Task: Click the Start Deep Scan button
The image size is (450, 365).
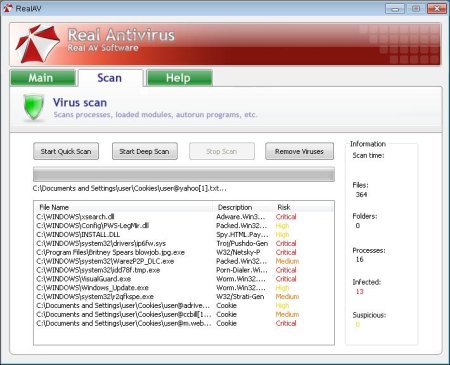Action: [145, 151]
